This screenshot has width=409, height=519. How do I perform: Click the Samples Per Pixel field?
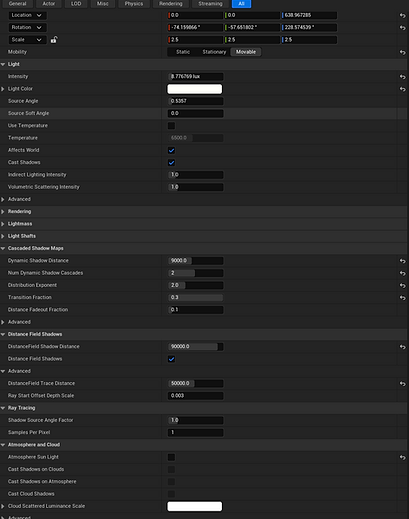(195, 433)
